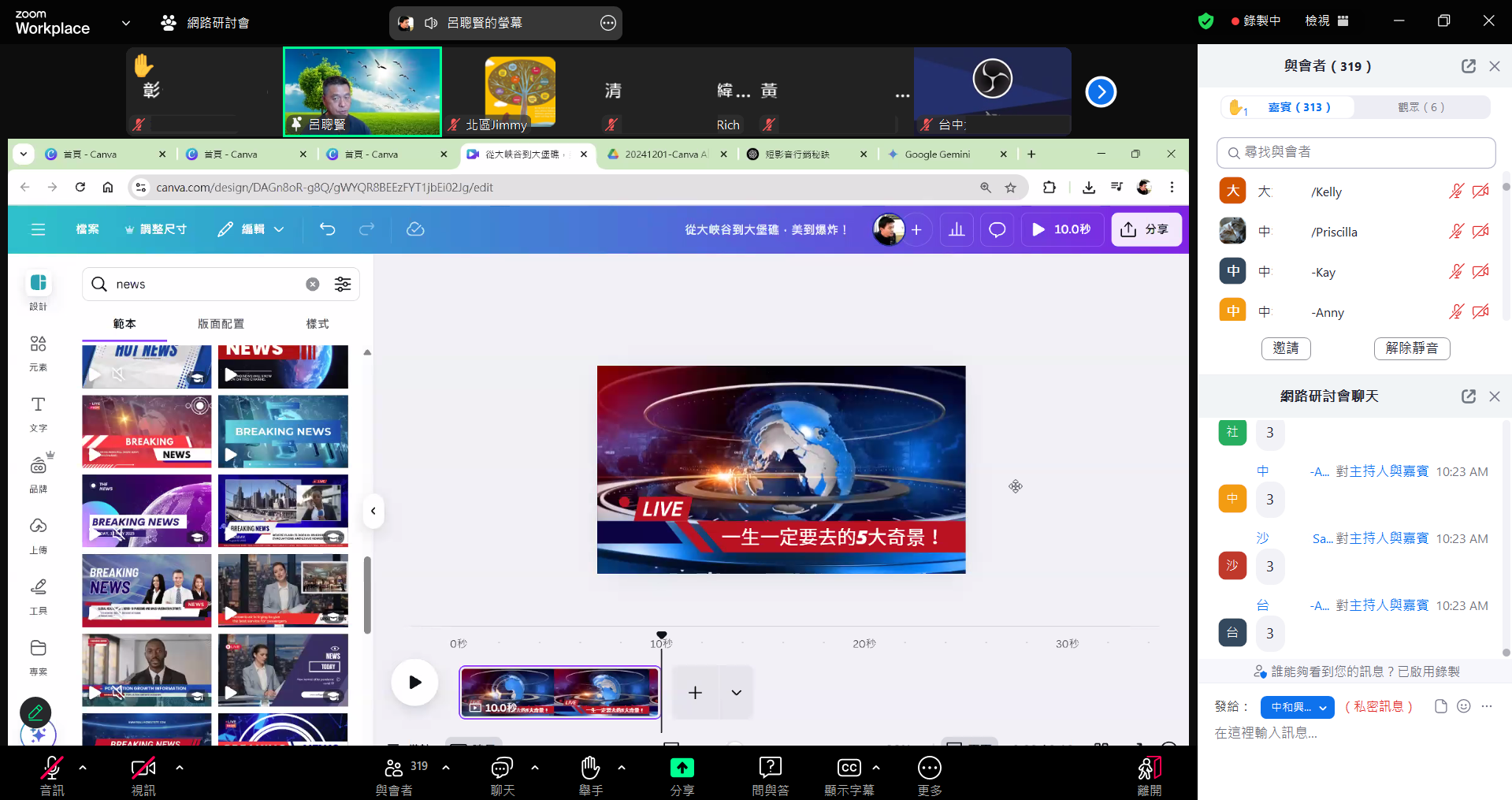This screenshot has height=800, width=1512.
Task: Open the add page options chevron
Action: (737, 693)
